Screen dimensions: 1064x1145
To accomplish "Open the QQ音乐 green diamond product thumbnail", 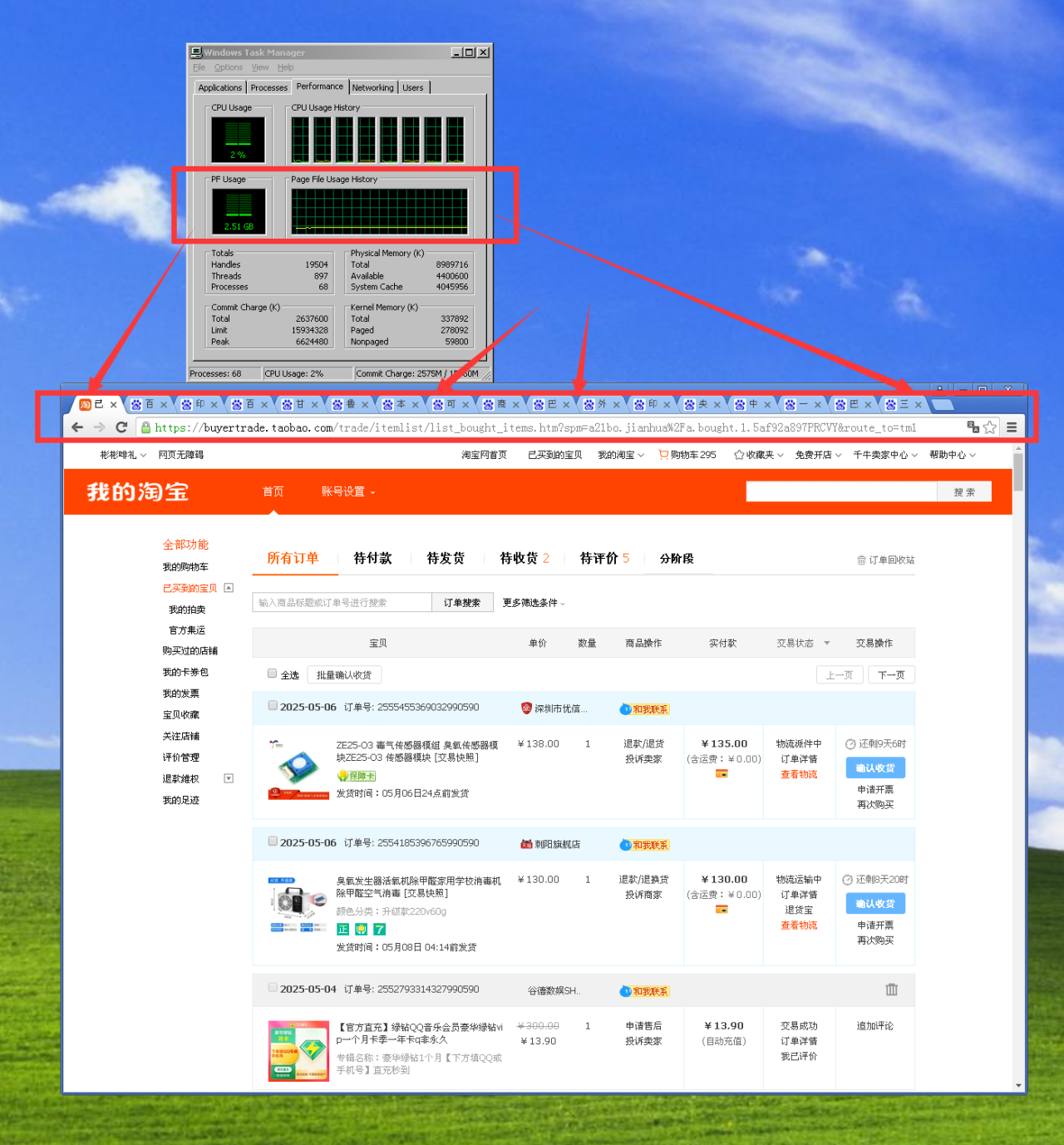I will [298, 1051].
